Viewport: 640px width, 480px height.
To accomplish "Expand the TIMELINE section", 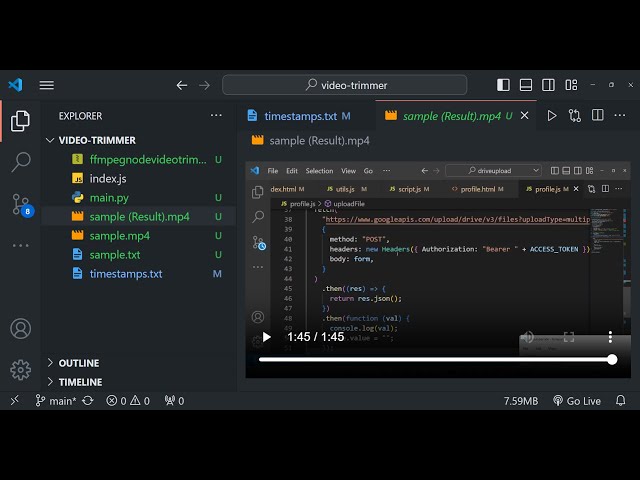I will [80, 382].
